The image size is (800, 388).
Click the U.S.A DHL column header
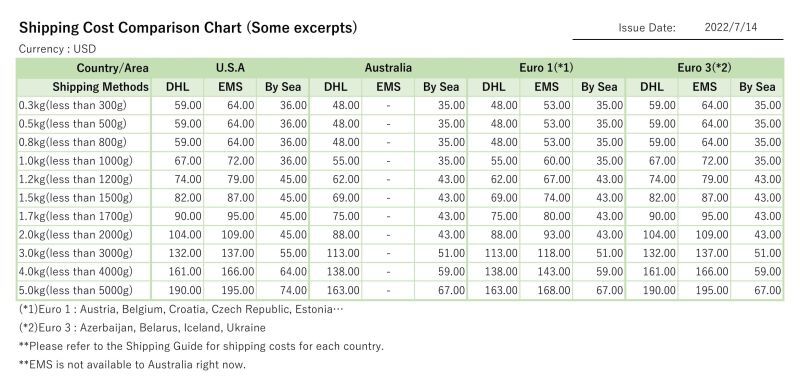[178, 87]
